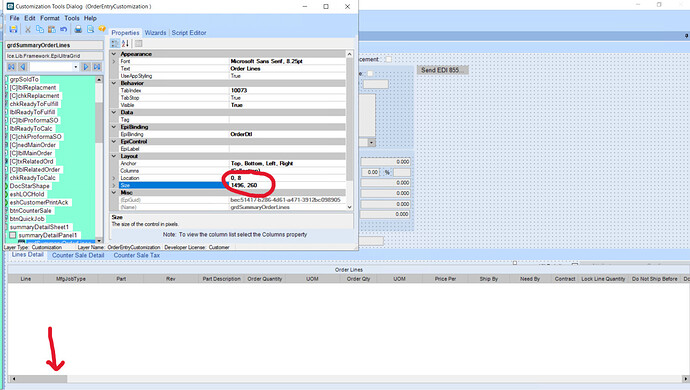Open the Edit menu
This screenshot has width=690, height=390.
(x=30, y=18)
